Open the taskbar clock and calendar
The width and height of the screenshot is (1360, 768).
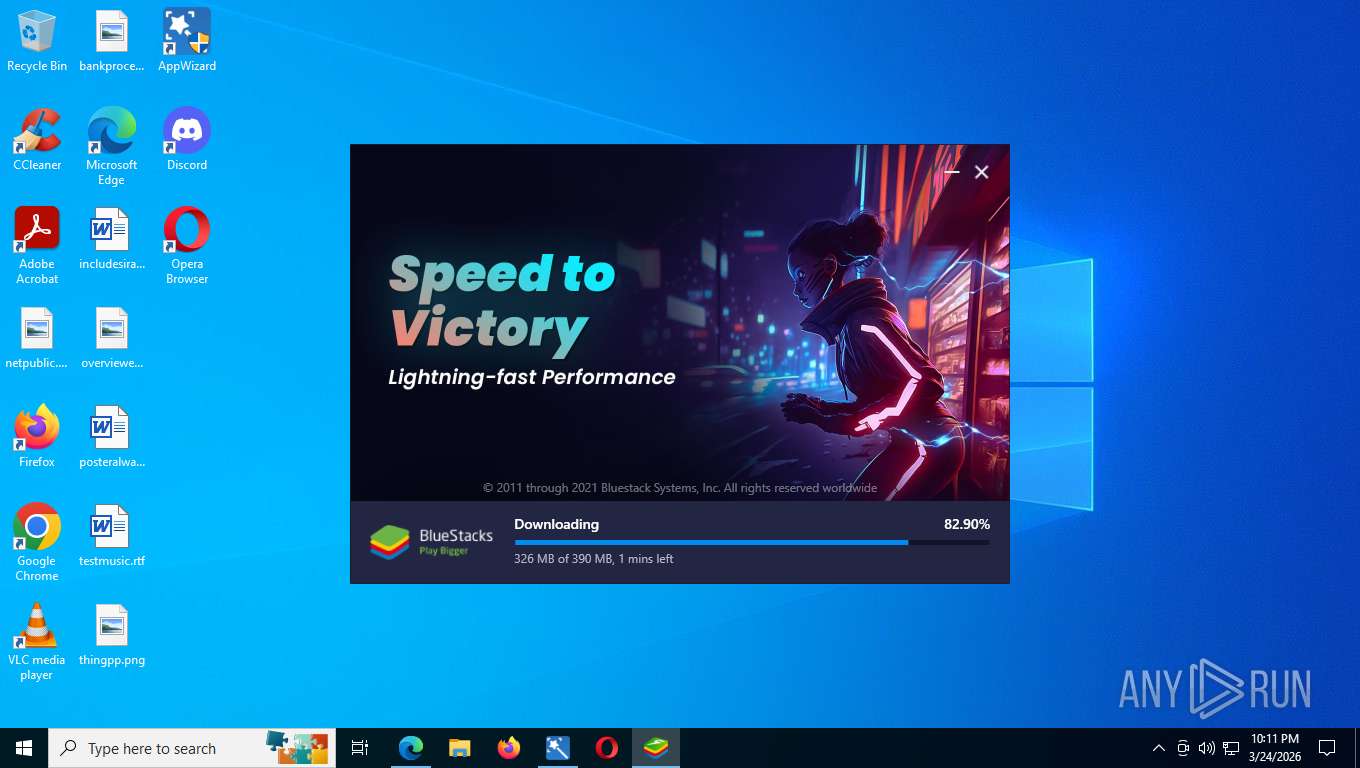coord(1275,748)
